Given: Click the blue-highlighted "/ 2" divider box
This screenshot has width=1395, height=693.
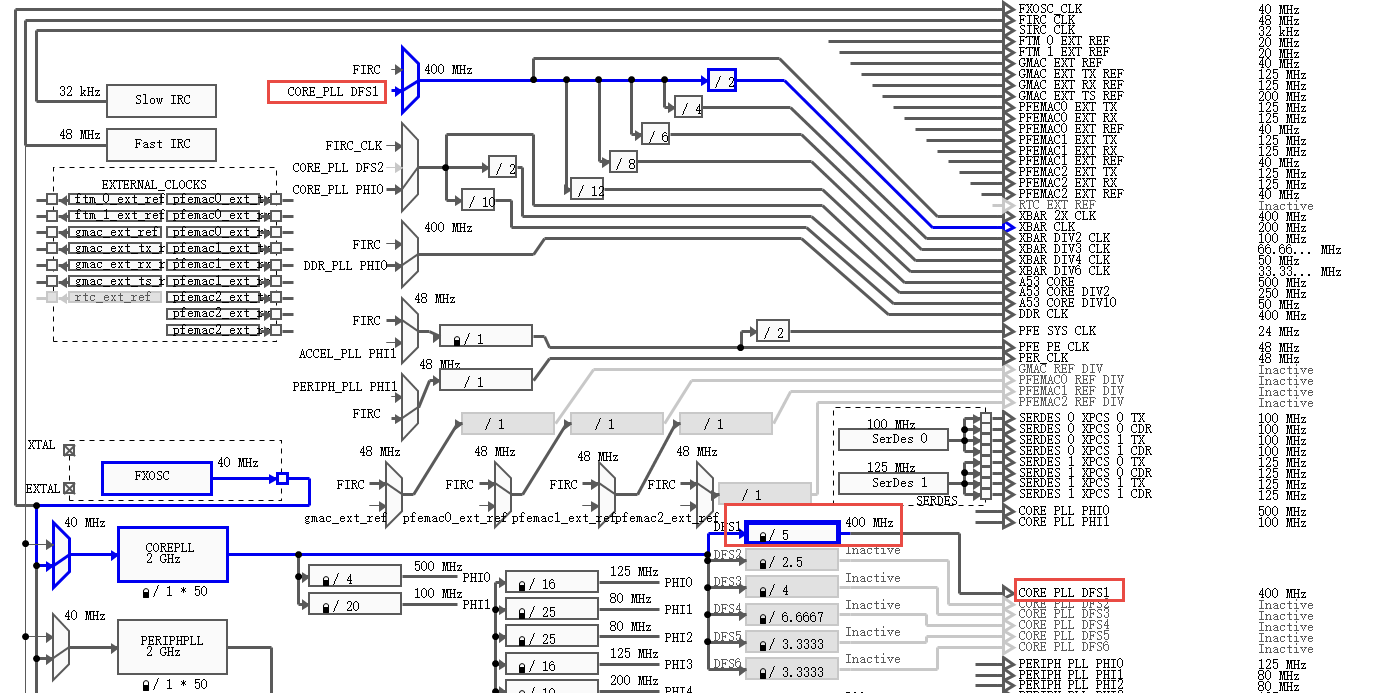Looking at the screenshot, I should point(722,80).
